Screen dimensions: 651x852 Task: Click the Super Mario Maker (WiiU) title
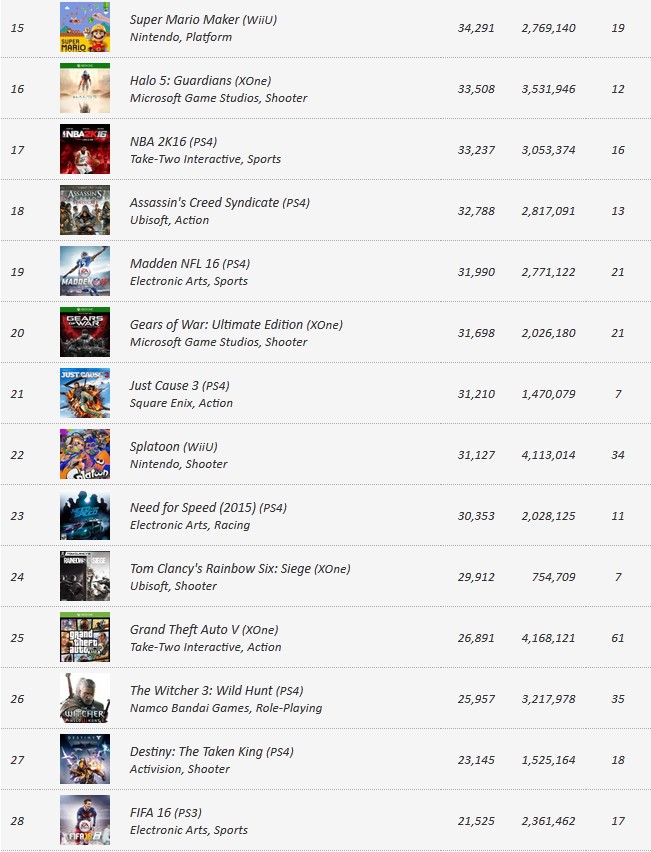[203, 20]
